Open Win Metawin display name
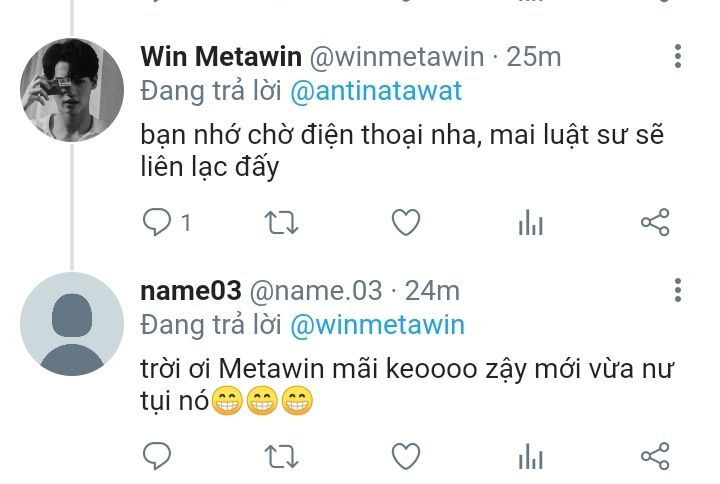720x484 pixels. (221, 56)
